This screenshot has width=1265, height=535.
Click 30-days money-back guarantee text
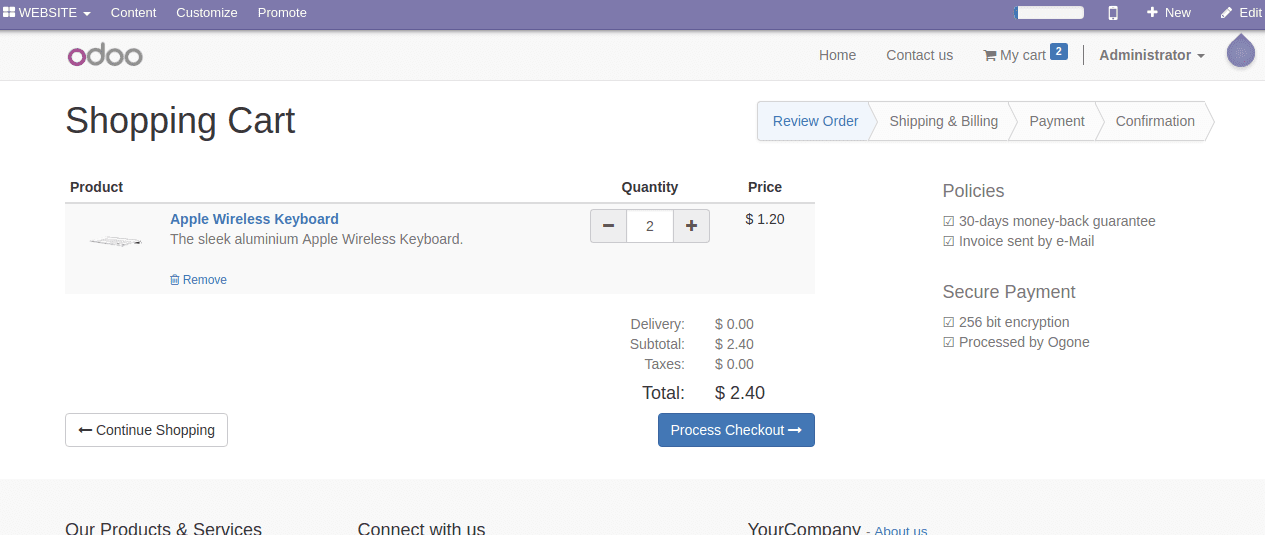[1057, 221]
